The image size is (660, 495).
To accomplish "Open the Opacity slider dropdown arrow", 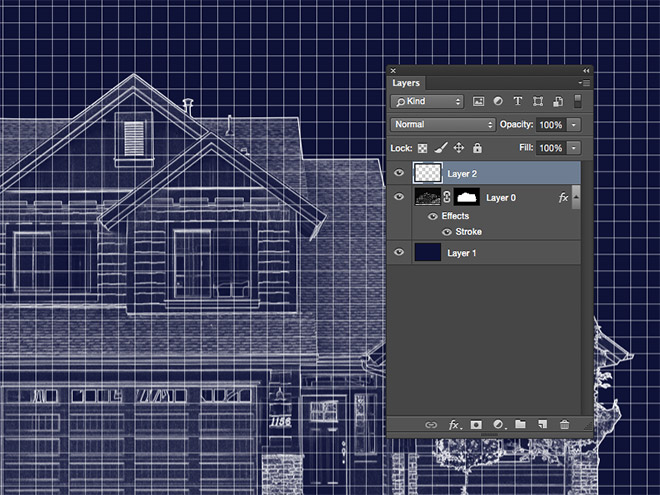I will pos(574,125).
